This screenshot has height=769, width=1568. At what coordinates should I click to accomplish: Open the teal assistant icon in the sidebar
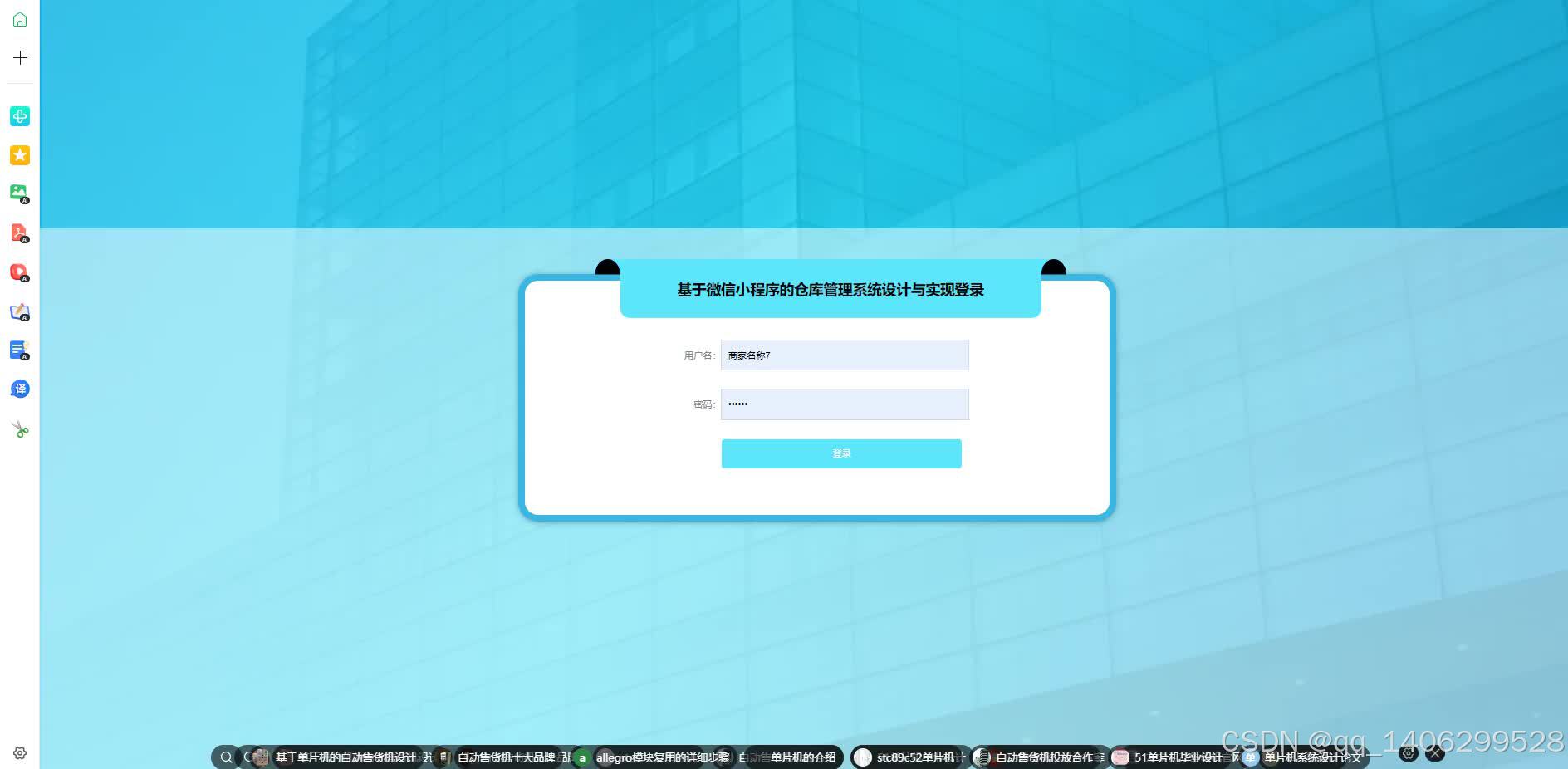[x=20, y=116]
